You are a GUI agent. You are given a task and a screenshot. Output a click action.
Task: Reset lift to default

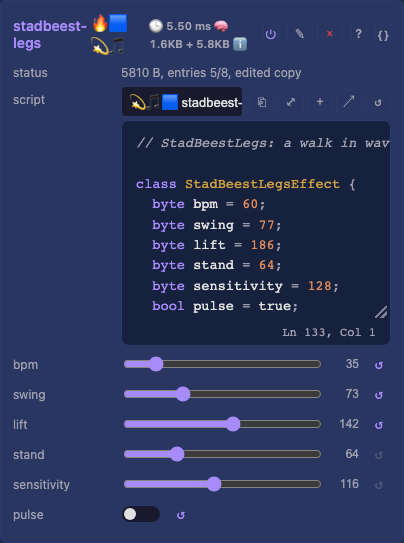click(379, 425)
